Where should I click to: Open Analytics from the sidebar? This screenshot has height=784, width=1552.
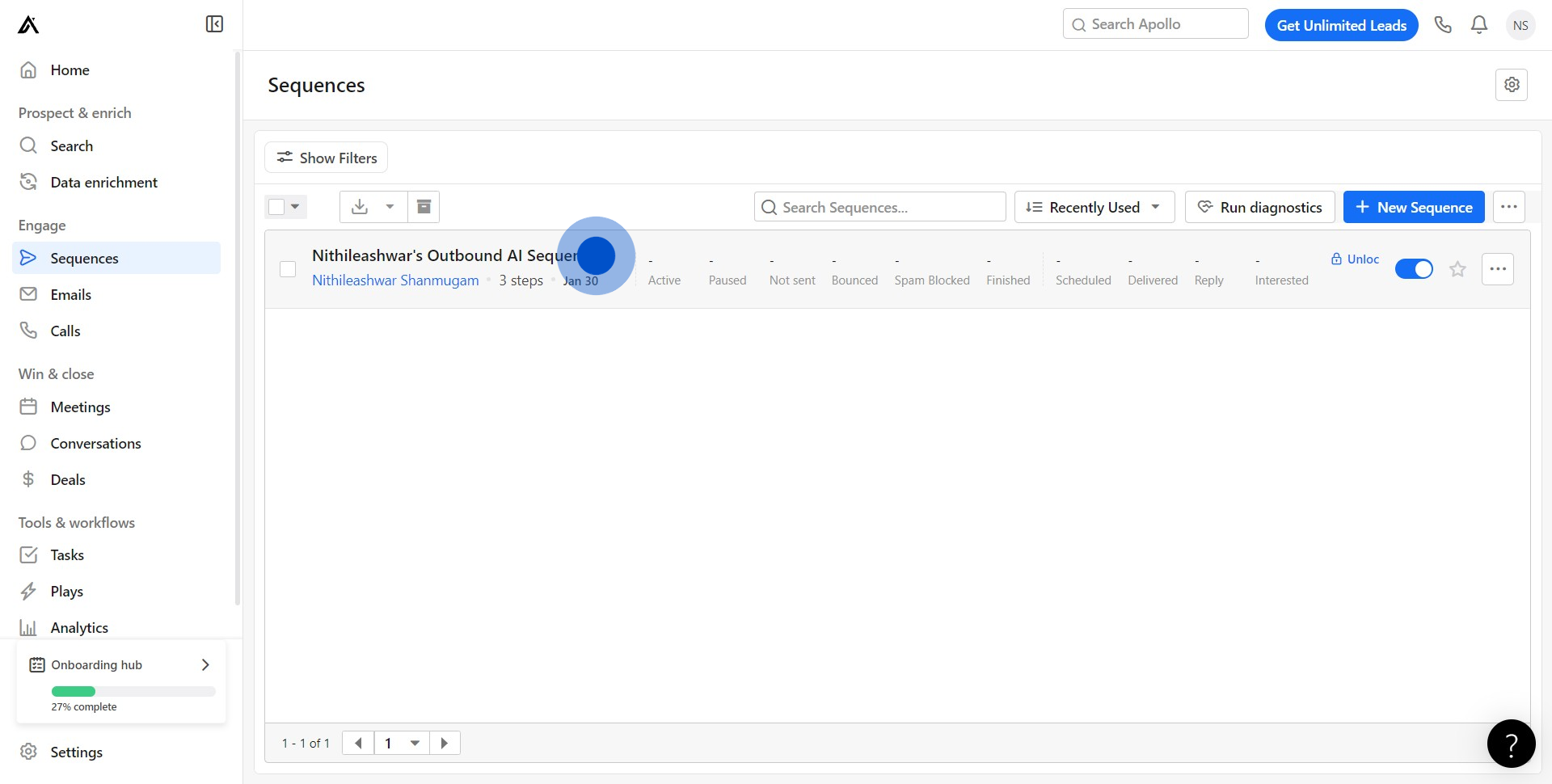pyautogui.click(x=79, y=627)
